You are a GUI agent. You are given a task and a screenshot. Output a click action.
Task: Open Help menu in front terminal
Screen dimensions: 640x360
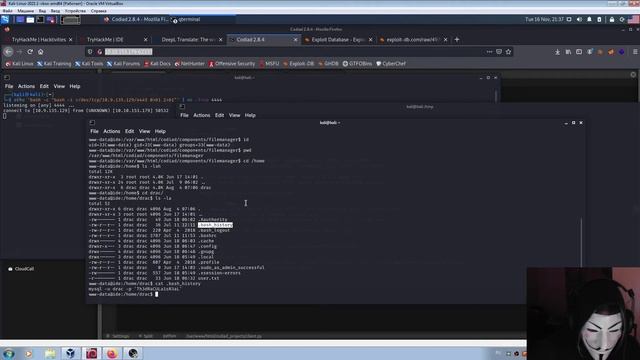[x=160, y=131]
